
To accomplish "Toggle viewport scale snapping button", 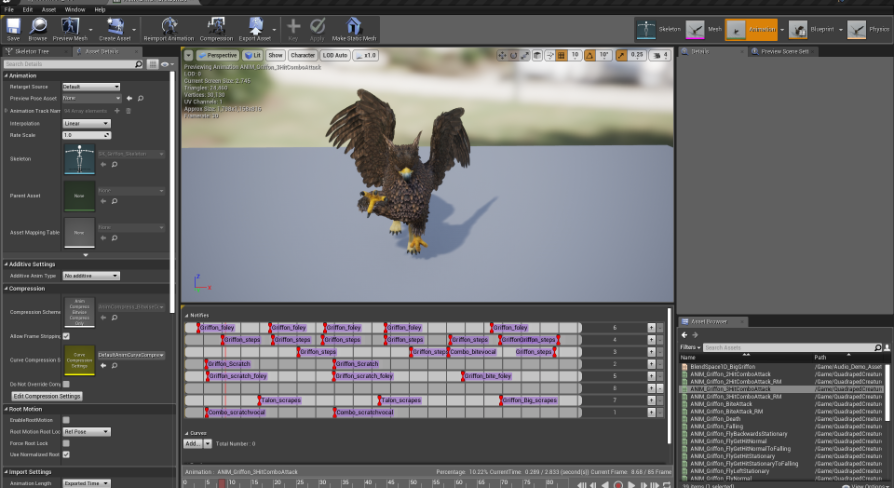I will coord(621,55).
